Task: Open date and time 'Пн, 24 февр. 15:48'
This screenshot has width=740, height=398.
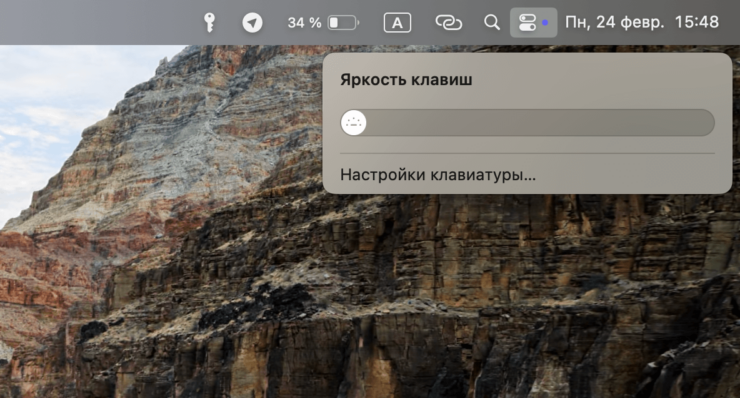Action: click(x=642, y=22)
